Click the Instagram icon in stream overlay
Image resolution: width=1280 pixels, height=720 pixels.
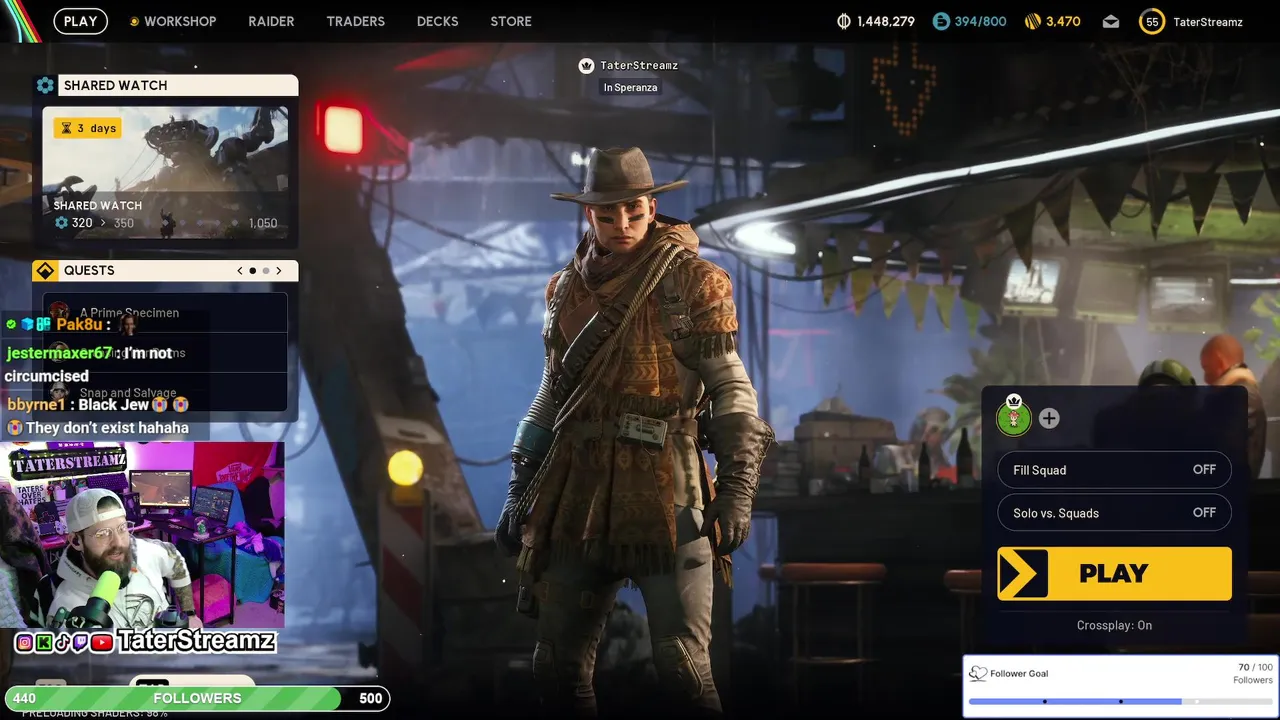[x=25, y=643]
